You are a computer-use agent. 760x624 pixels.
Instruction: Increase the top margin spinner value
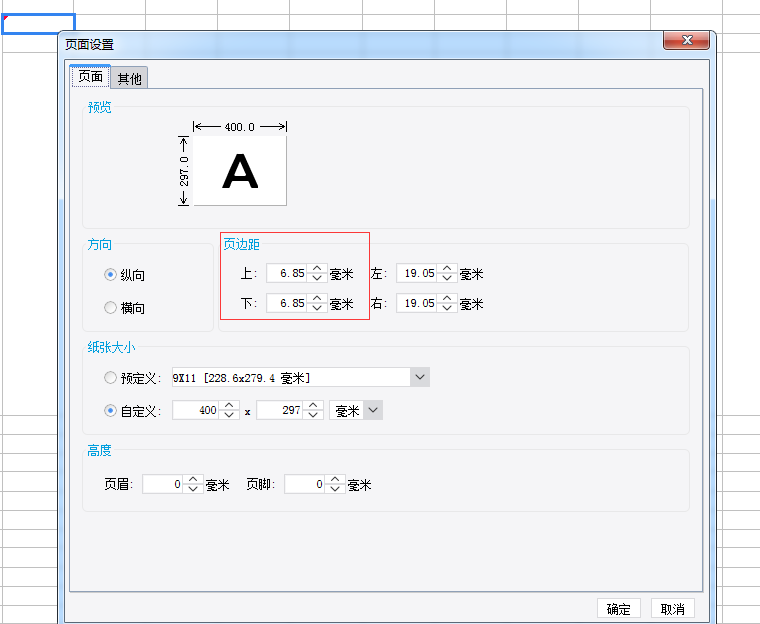[x=317, y=268]
